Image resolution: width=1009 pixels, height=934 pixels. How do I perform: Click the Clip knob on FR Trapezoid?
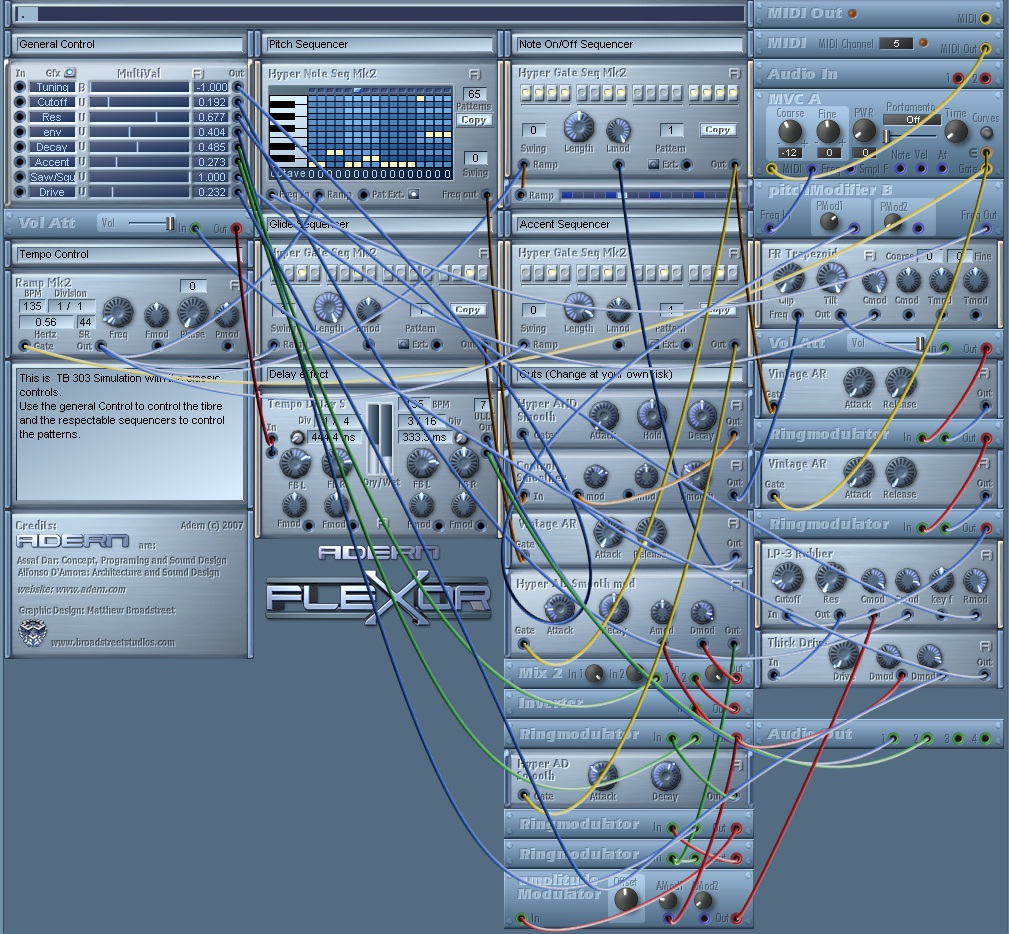pos(788,279)
